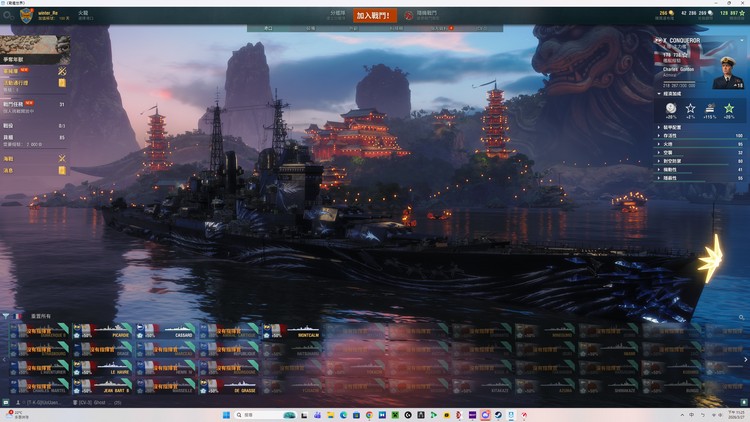Expand the 存活性 survivability stats row
This screenshot has height=422, width=750.
click(x=700, y=135)
